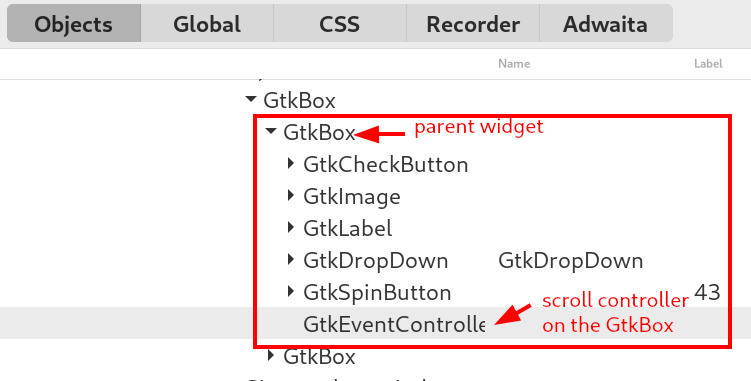Select the GtkSpinButton row
Viewport: 751px width, 381px height.
[377, 292]
